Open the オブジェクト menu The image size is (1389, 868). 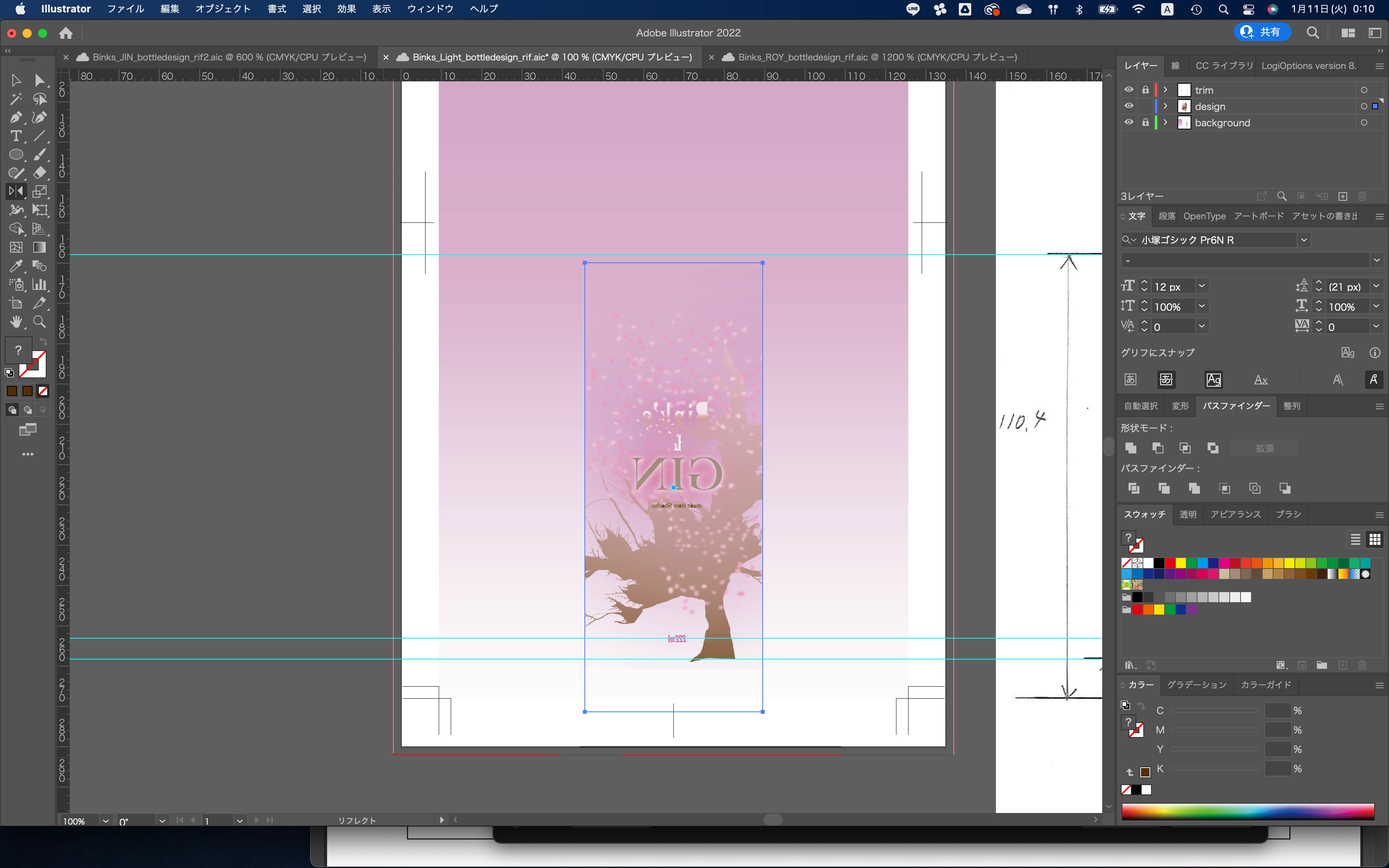pos(223,9)
